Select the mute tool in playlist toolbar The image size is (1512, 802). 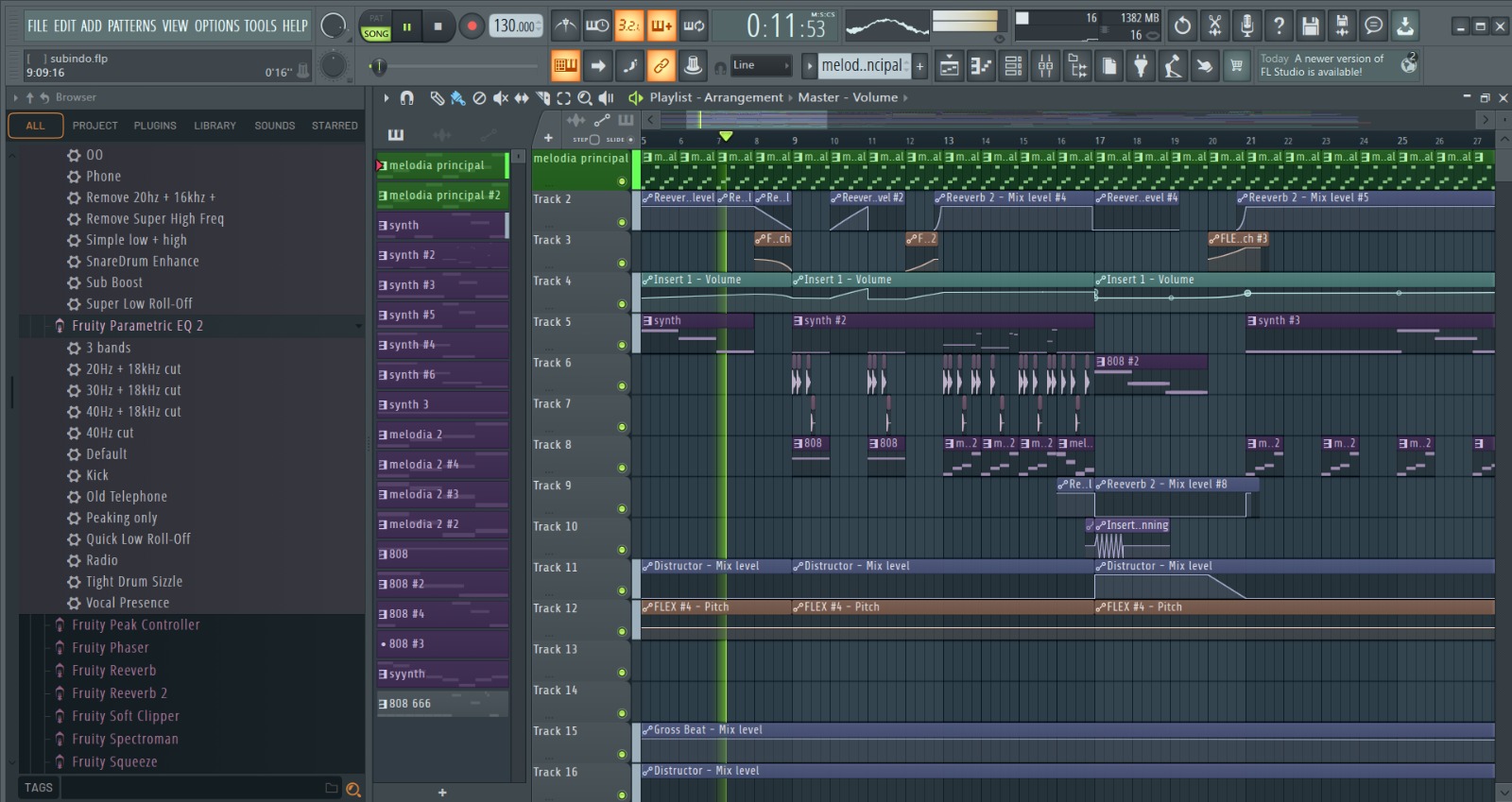coord(501,97)
